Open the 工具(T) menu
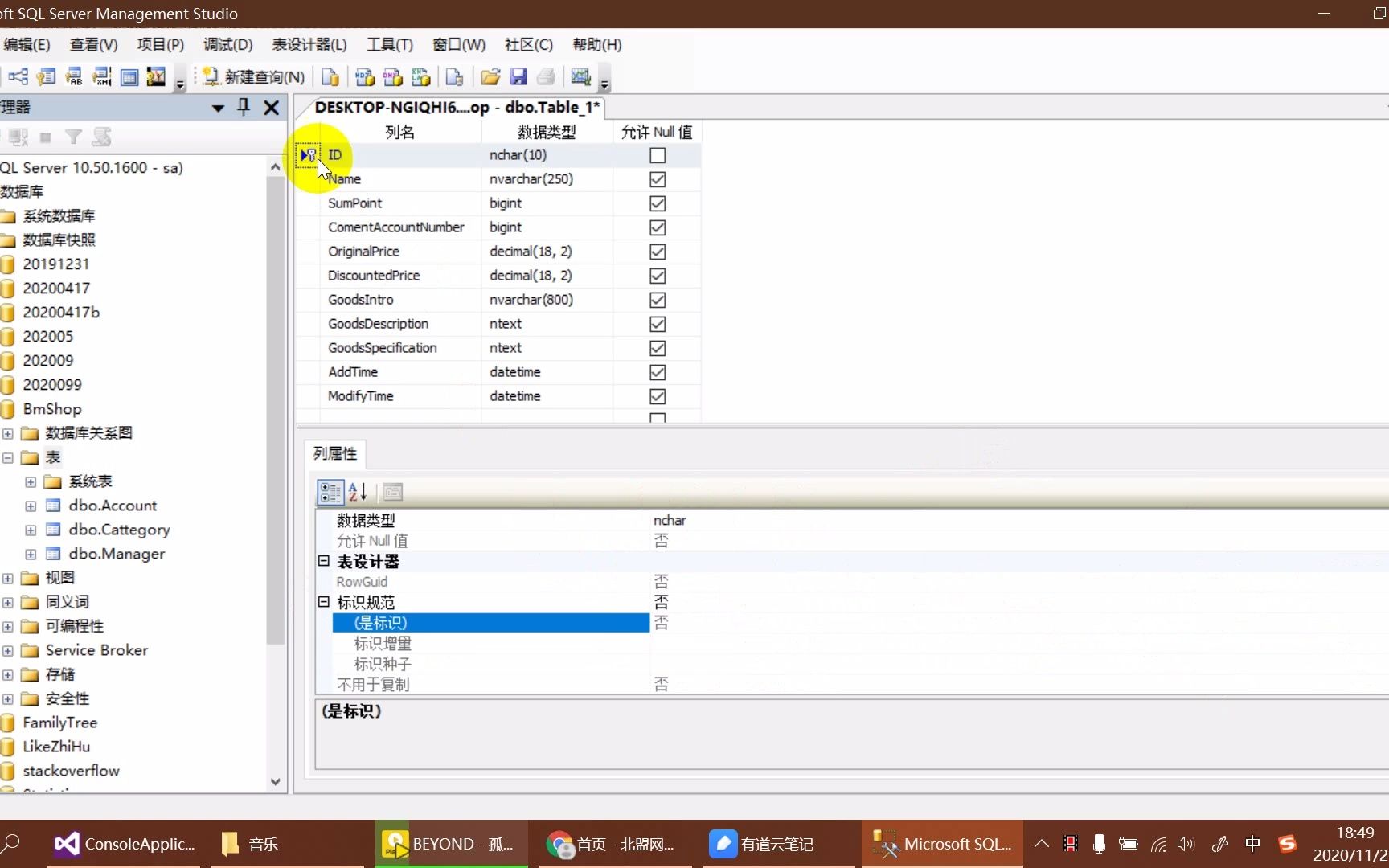Viewport: 1389px width, 868px height. 390,44
